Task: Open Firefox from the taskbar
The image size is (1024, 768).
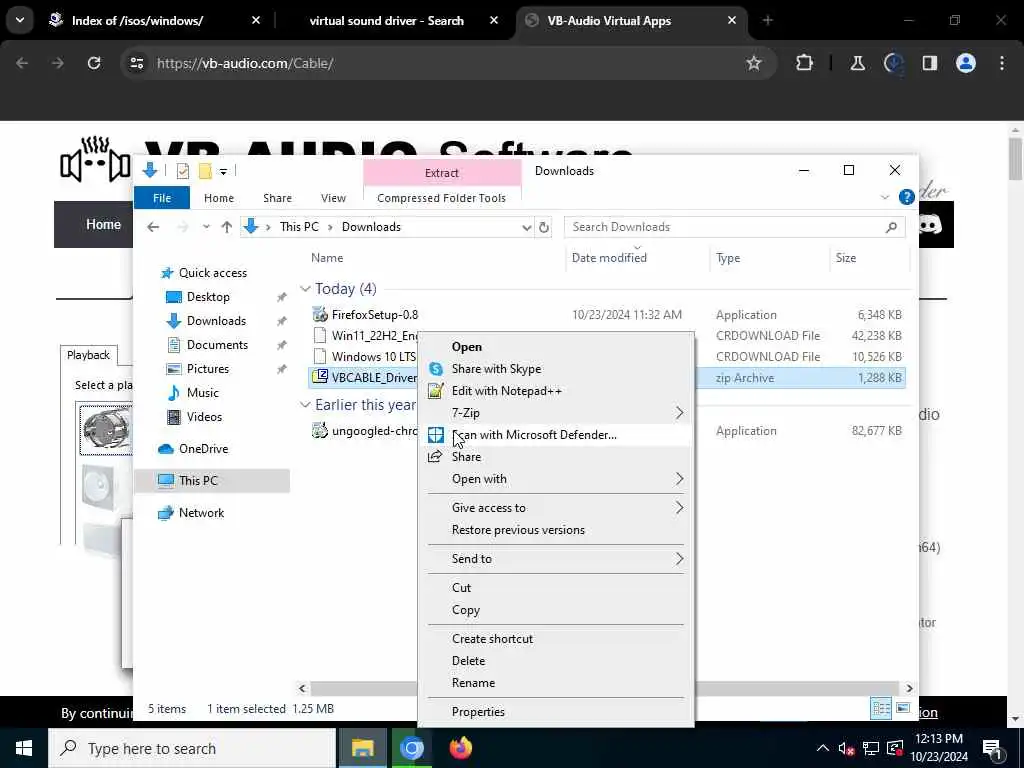Action: [460, 748]
